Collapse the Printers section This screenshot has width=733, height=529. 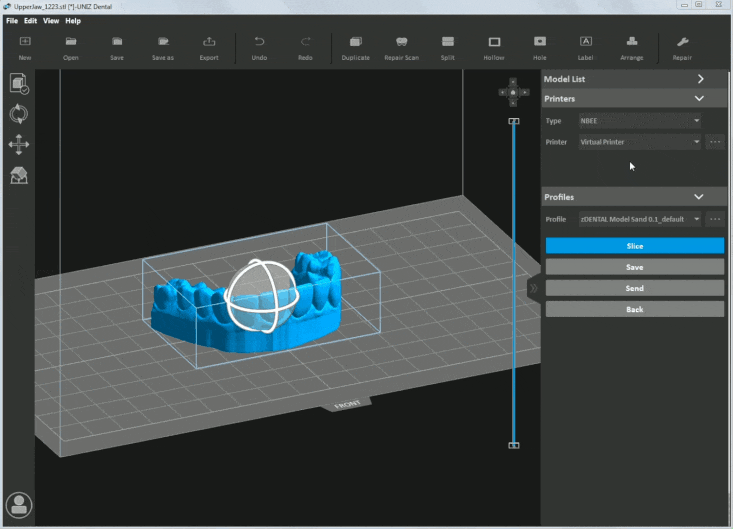pos(699,99)
